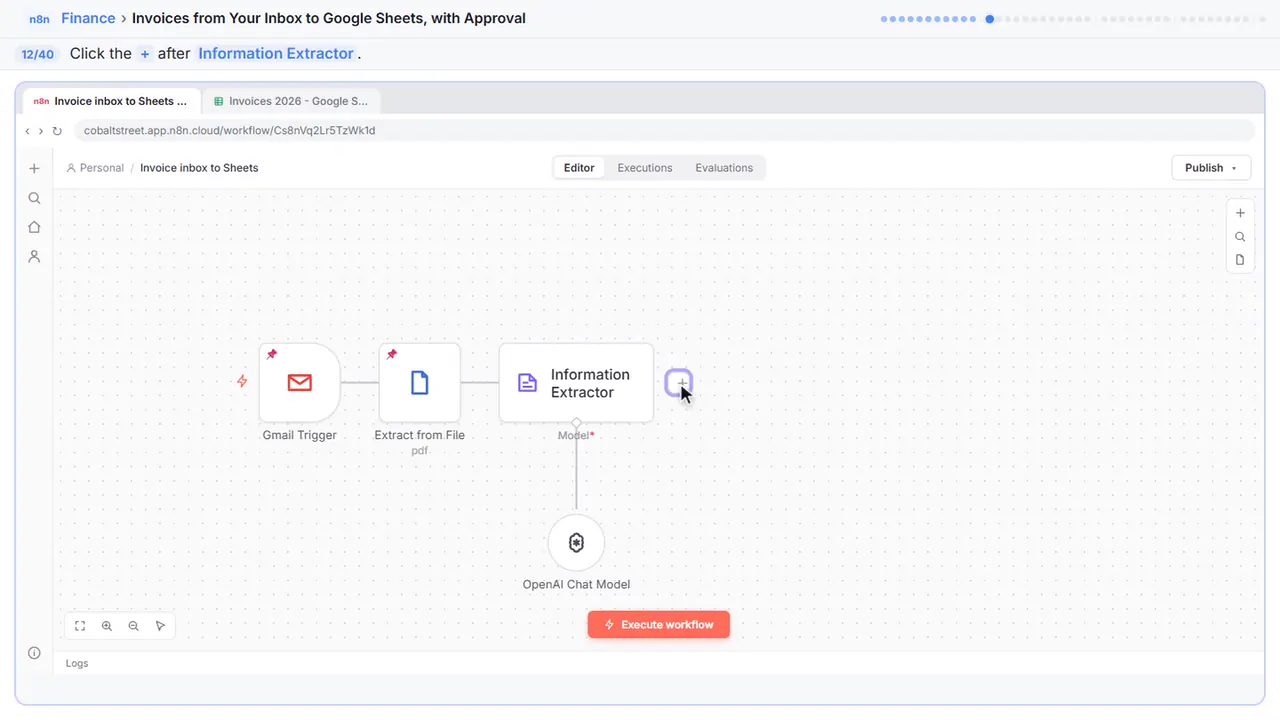The height and width of the screenshot is (720, 1280).
Task: Click the workflow name Invoice inbox to Sheets
Action: pyautogui.click(x=199, y=168)
